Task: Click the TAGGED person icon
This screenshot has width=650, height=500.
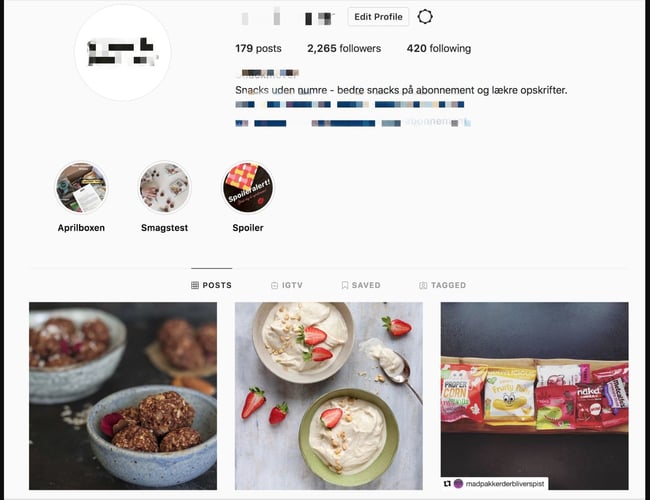Action: [x=423, y=285]
